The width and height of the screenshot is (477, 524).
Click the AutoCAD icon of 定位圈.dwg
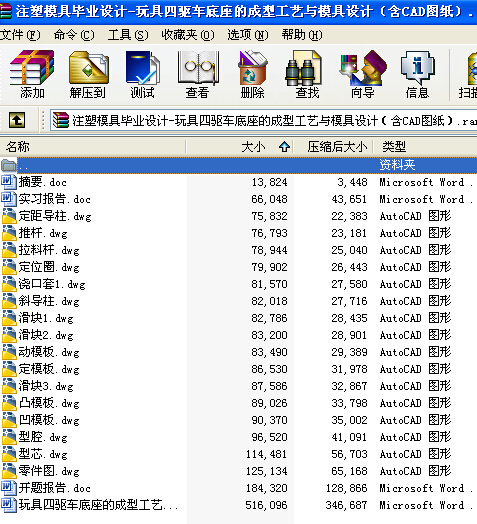pyautogui.click(x=9, y=267)
